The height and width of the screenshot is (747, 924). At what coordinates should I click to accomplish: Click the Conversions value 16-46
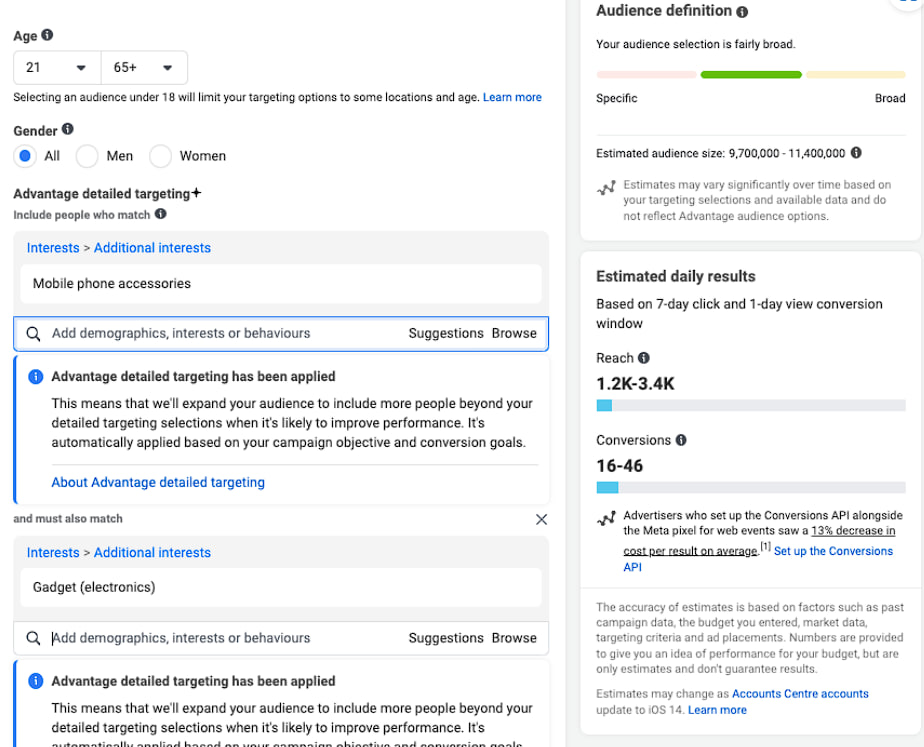[619, 466]
